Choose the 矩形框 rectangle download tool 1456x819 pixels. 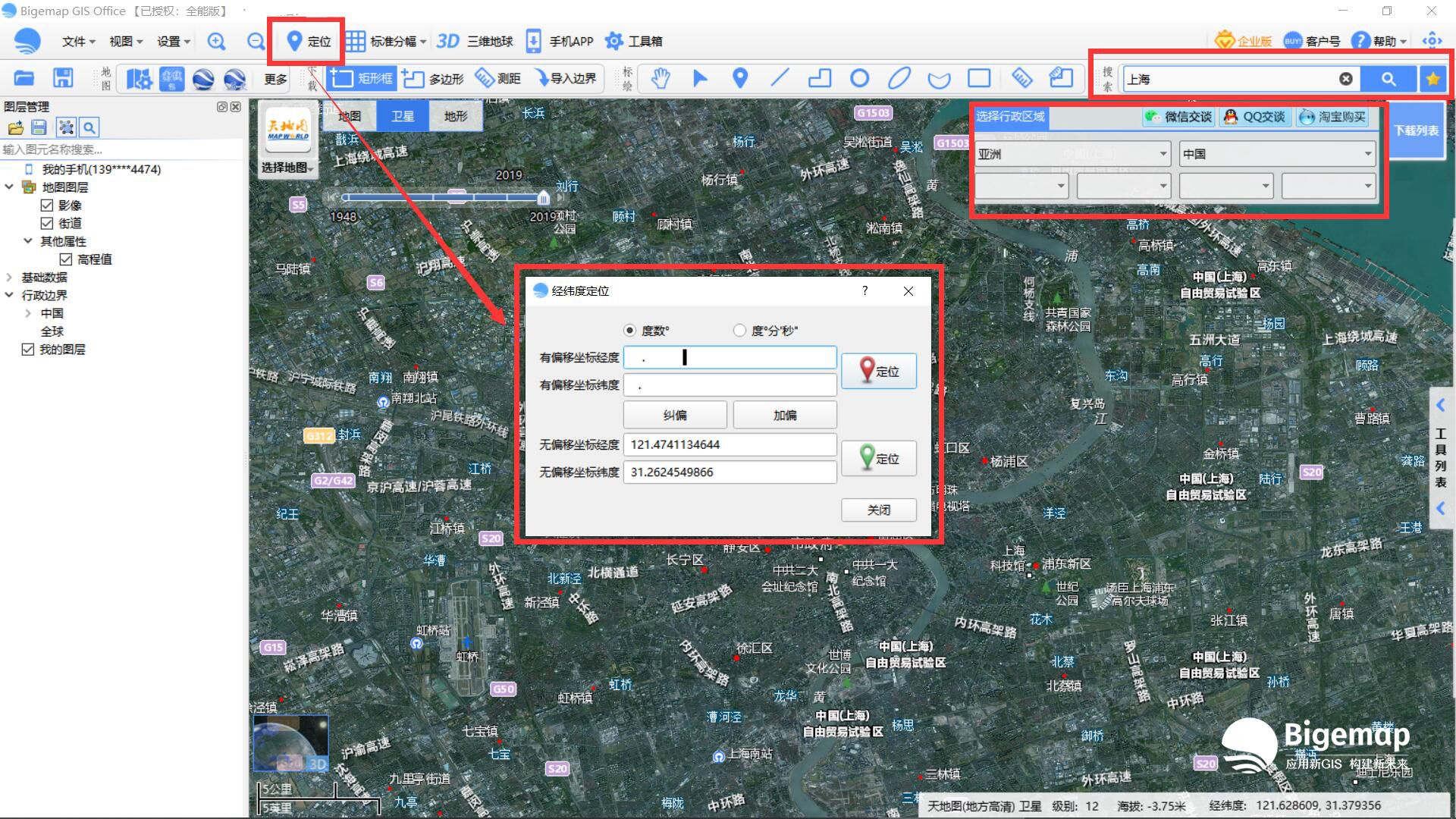pyautogui.click(x=362, y=78)
